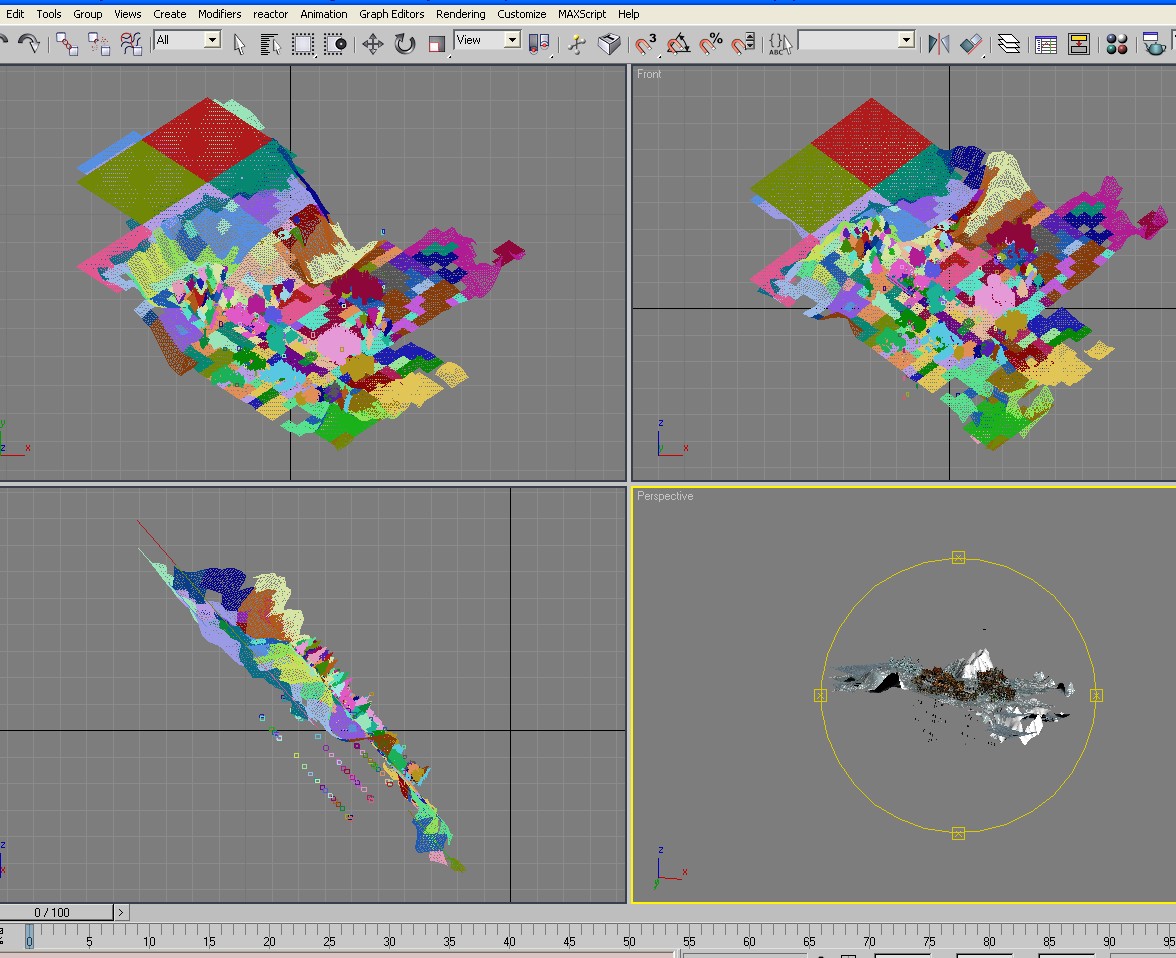Click the Select and Link tool

coord(67,43)
